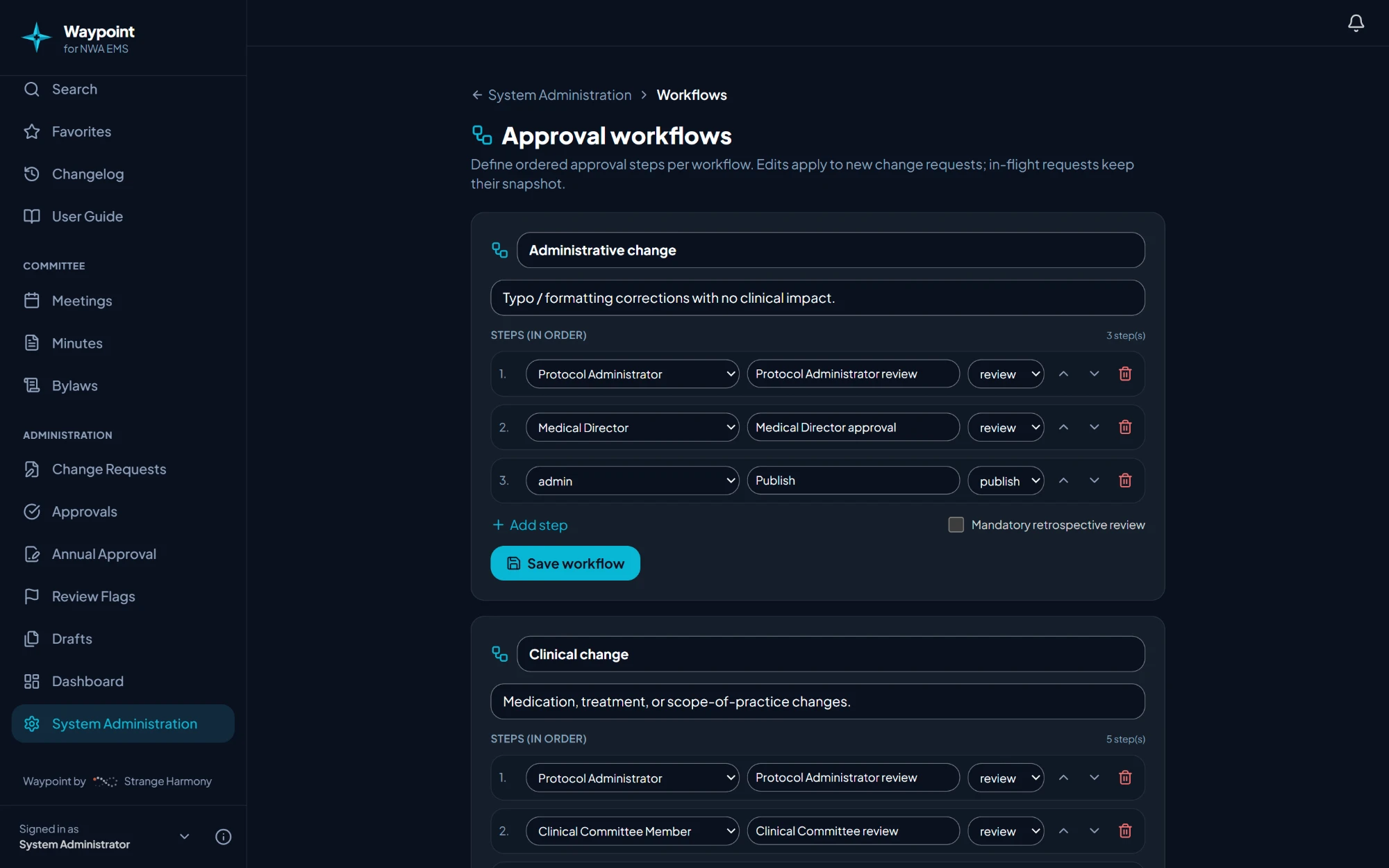
Task: Expand the signed-in user chevron
Action: [x=184, y=837]
